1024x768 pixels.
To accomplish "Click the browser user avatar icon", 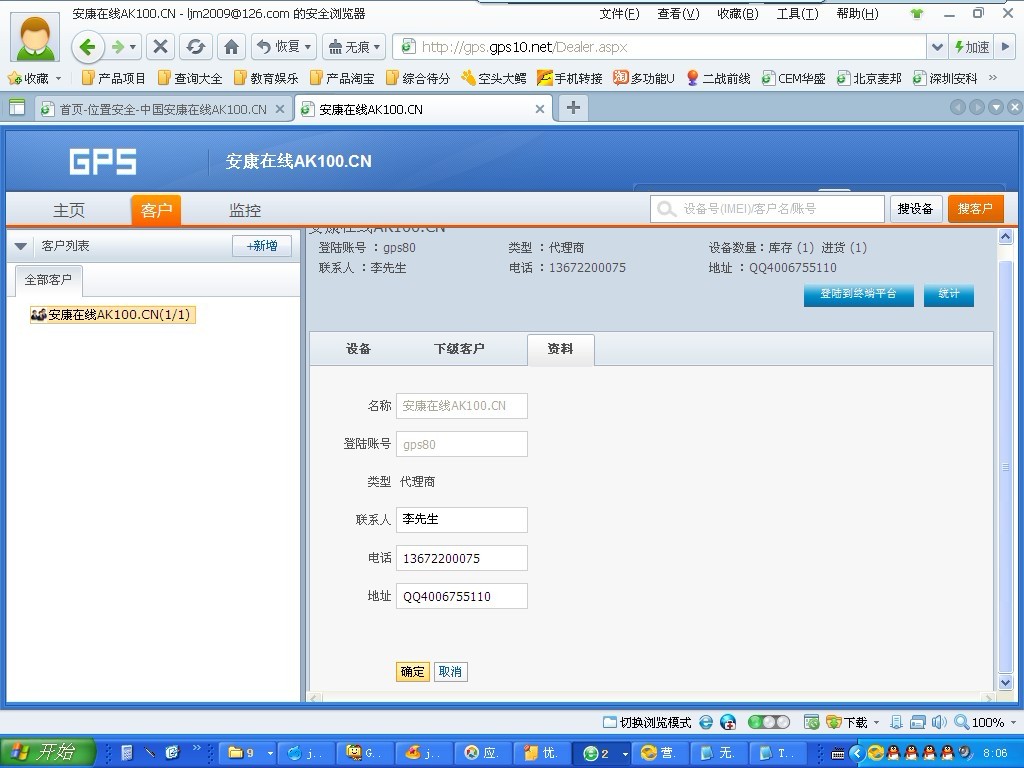I will click(x=35, y=37).
